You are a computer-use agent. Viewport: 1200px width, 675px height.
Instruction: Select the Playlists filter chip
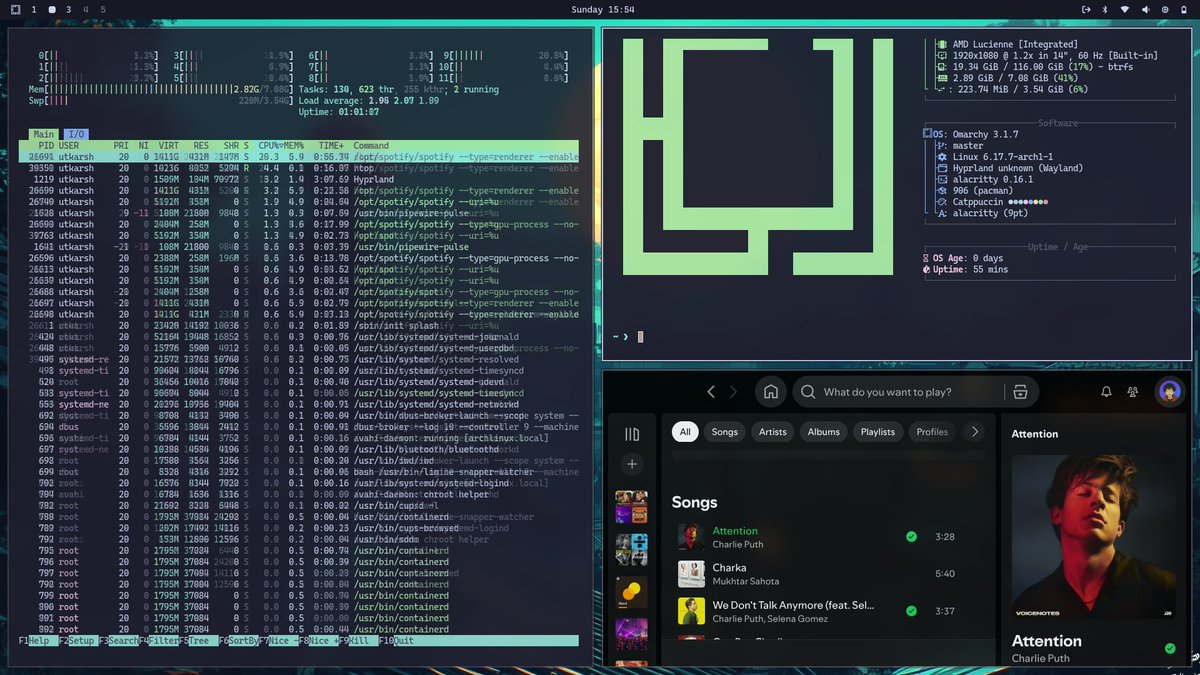click(x=878, y=432)
